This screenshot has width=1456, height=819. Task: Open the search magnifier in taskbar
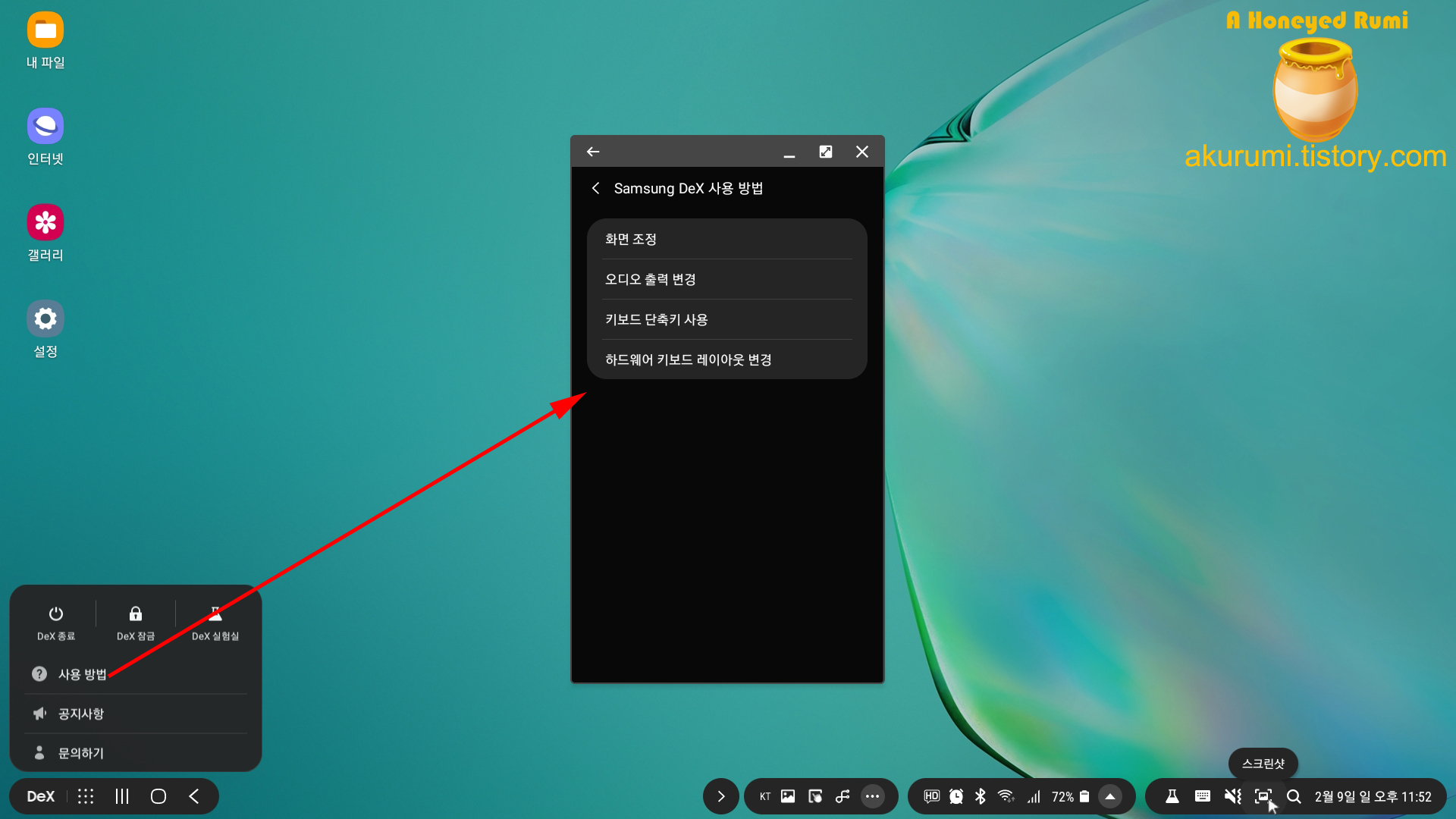[x=1294, y=796]
